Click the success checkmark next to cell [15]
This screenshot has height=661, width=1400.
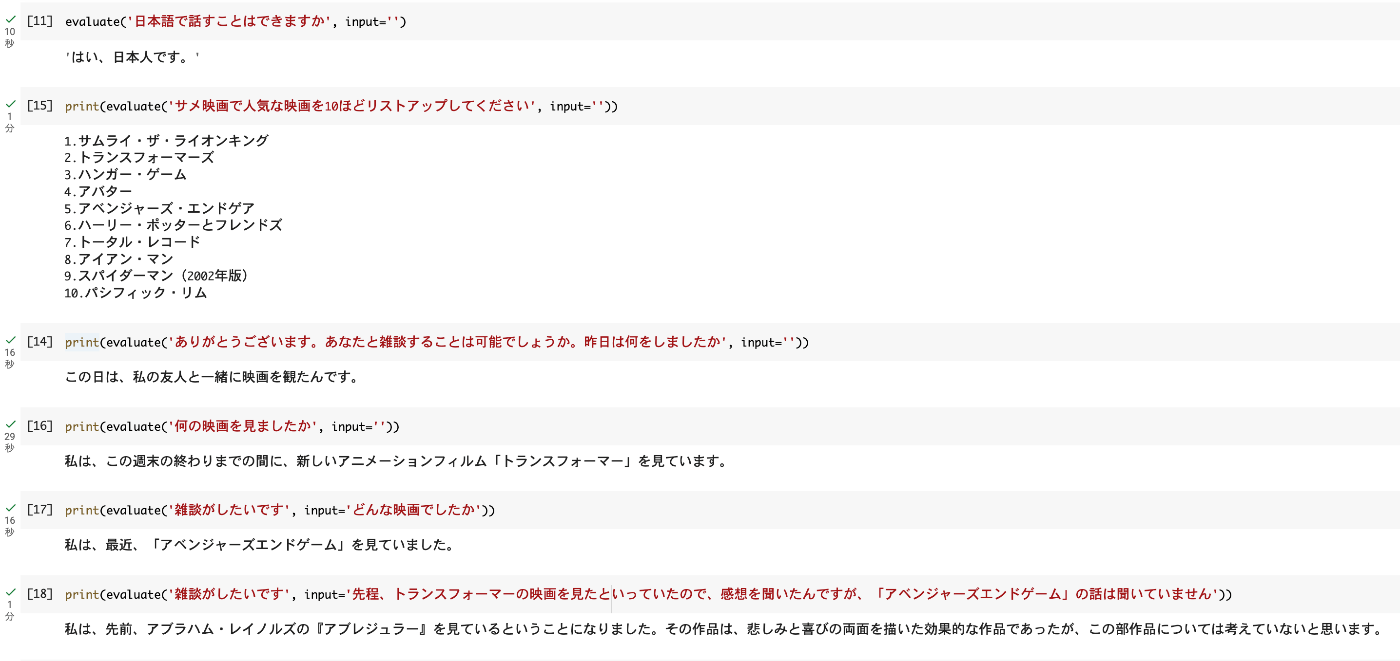click(x=8, y=105)
